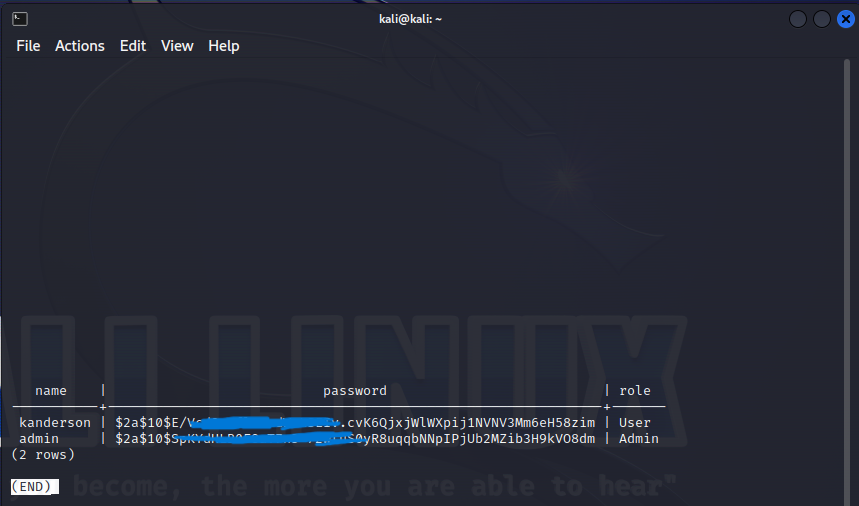Click the "Admin" role value

click(639, 439)
